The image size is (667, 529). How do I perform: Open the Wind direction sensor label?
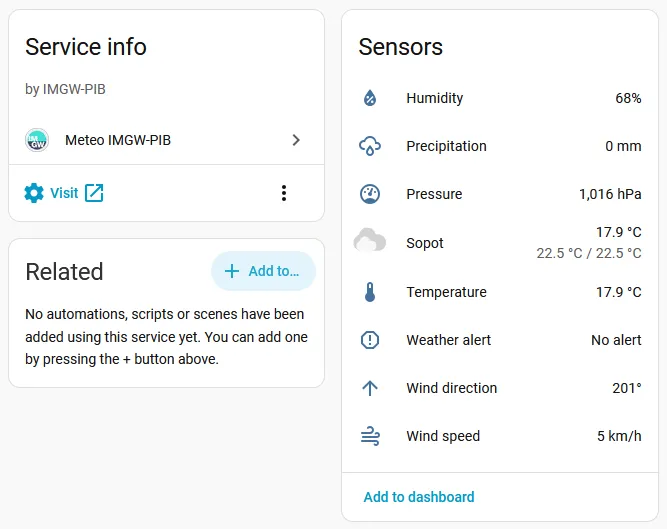451,388
